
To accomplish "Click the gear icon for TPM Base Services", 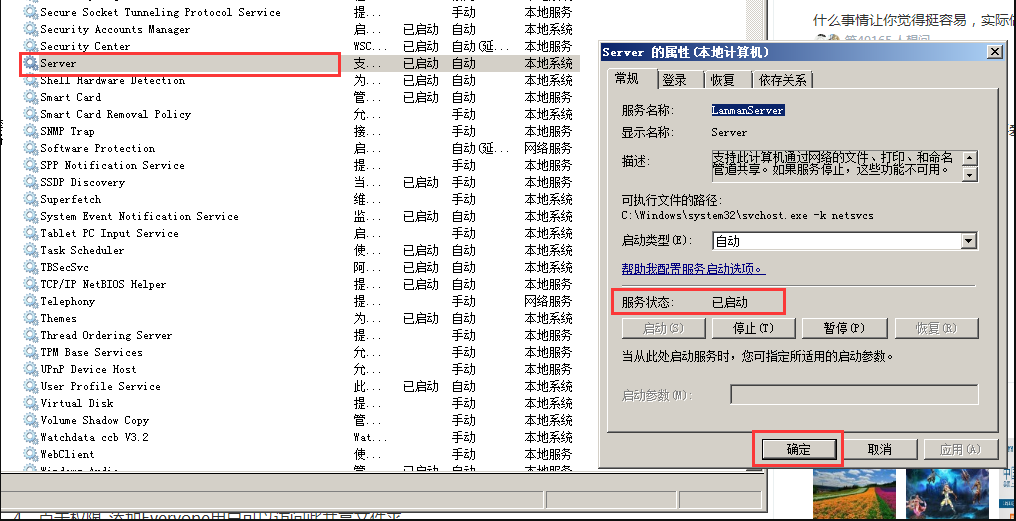I will 30,353.
